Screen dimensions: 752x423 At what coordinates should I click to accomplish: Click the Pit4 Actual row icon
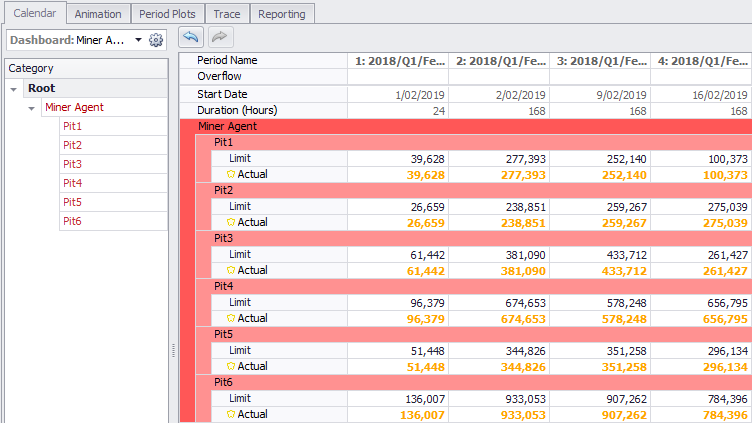pyautogui.click(x=231, y=318)
